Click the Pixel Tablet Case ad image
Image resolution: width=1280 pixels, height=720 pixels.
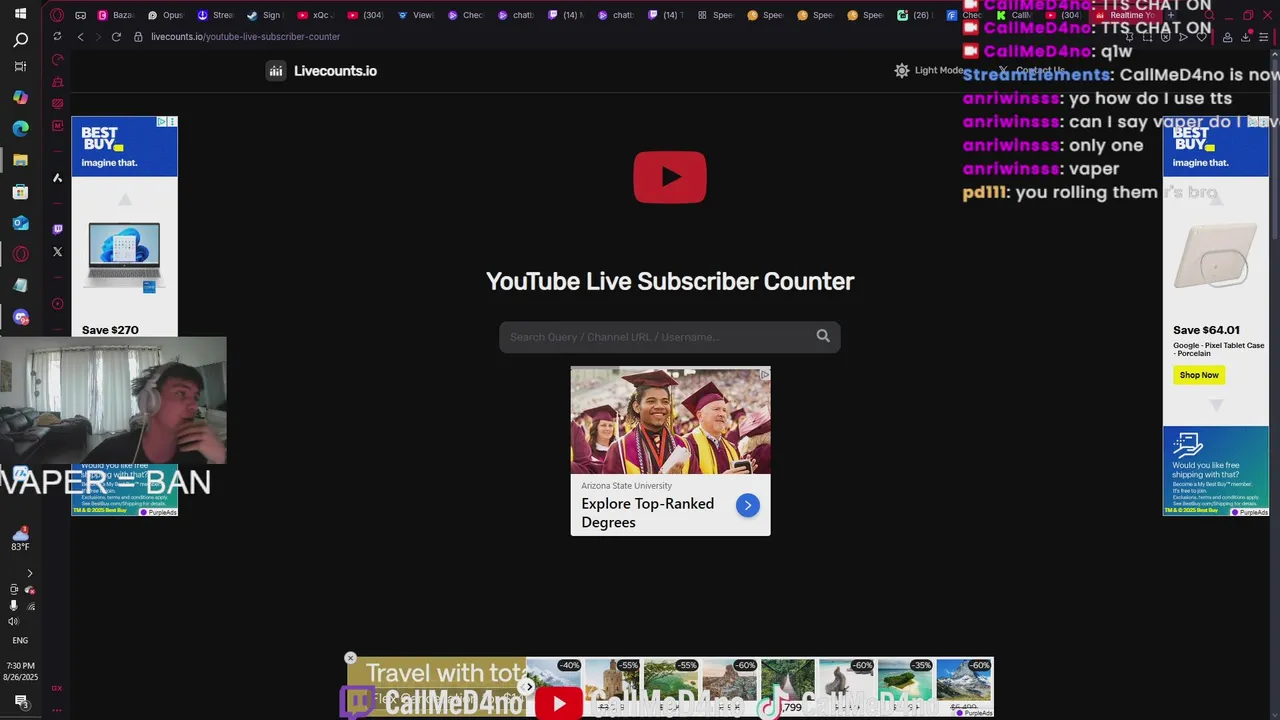(x=1215, y=255)
